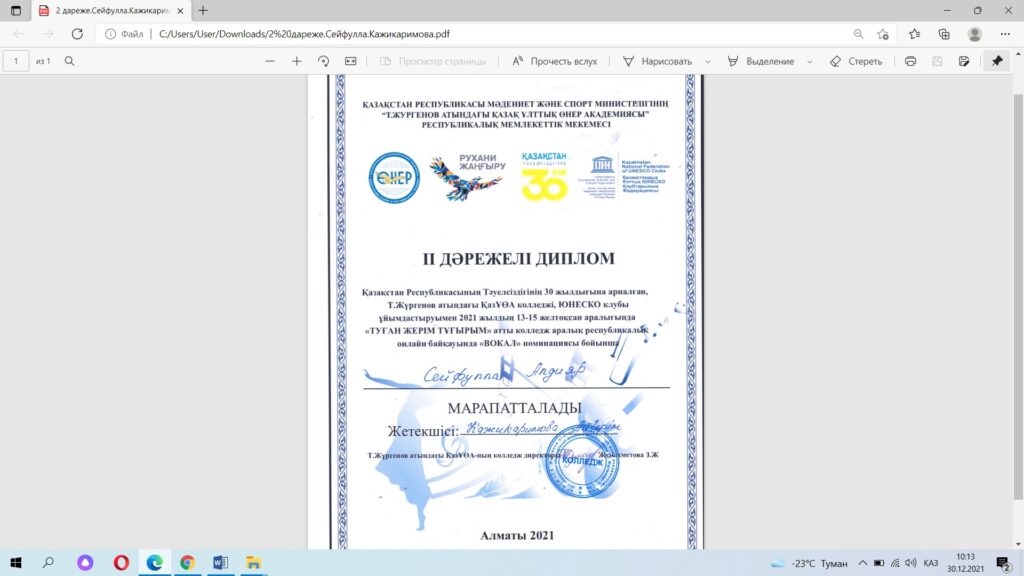Go forward to next page
Screen dimensions: 1024x576
click(48, 34)
